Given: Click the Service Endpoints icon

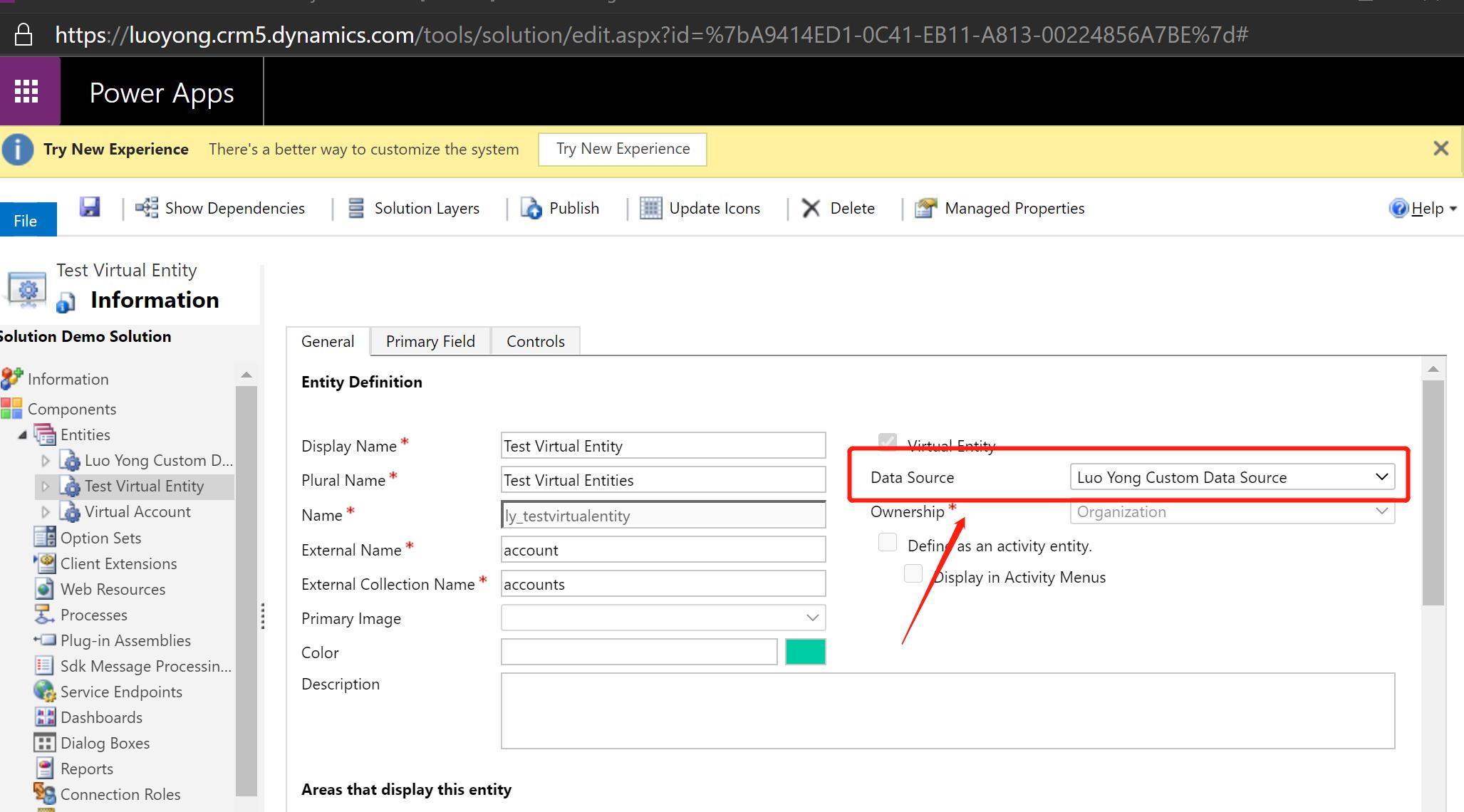Looking at the screenshot, I should click(45, 691).
